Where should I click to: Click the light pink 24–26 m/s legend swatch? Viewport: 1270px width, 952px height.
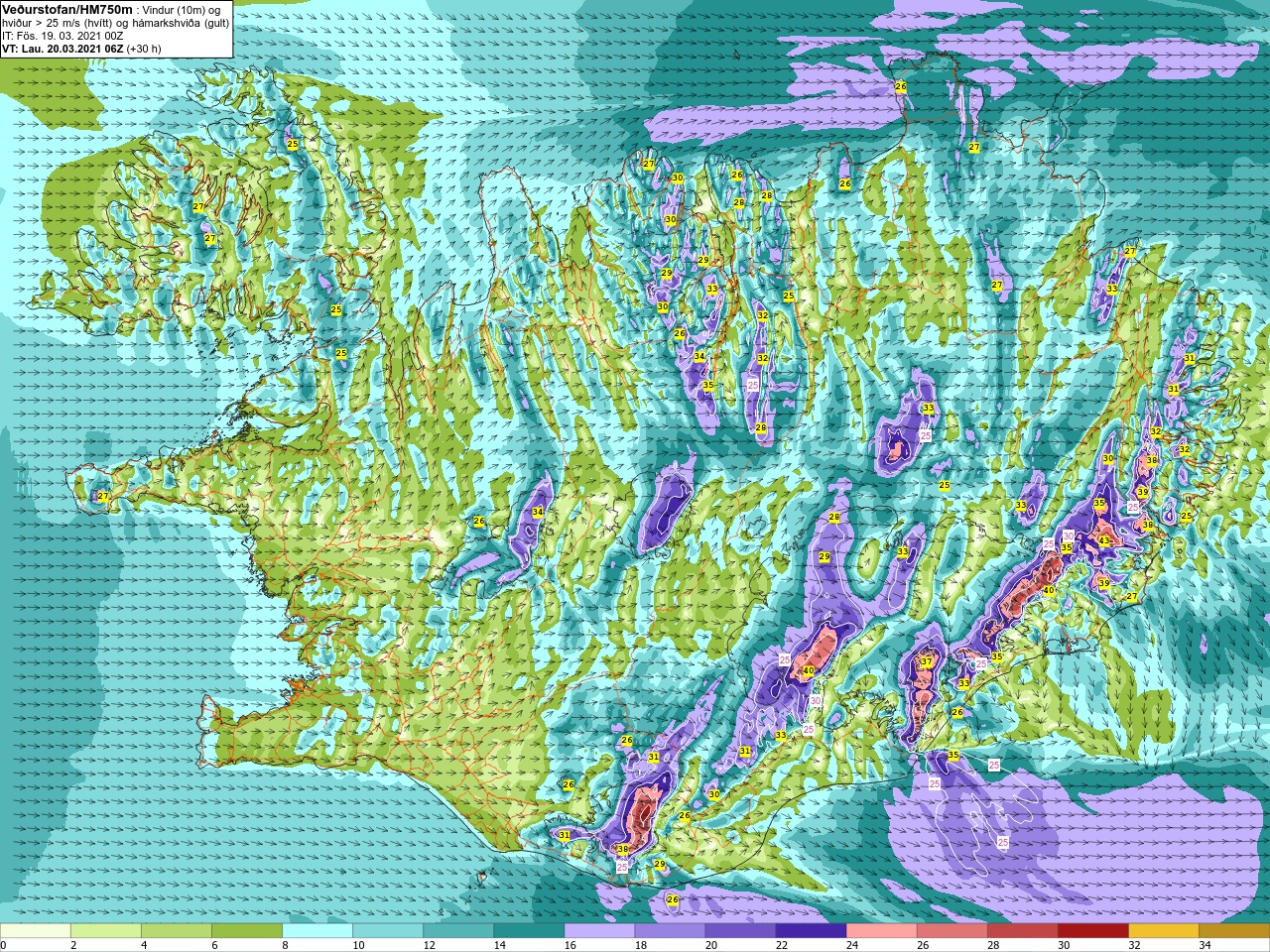[881, 931]
